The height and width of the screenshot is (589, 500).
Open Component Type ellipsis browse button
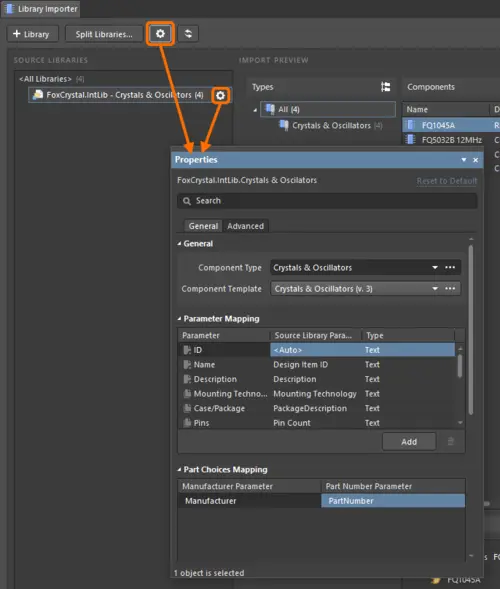[450, 267]
